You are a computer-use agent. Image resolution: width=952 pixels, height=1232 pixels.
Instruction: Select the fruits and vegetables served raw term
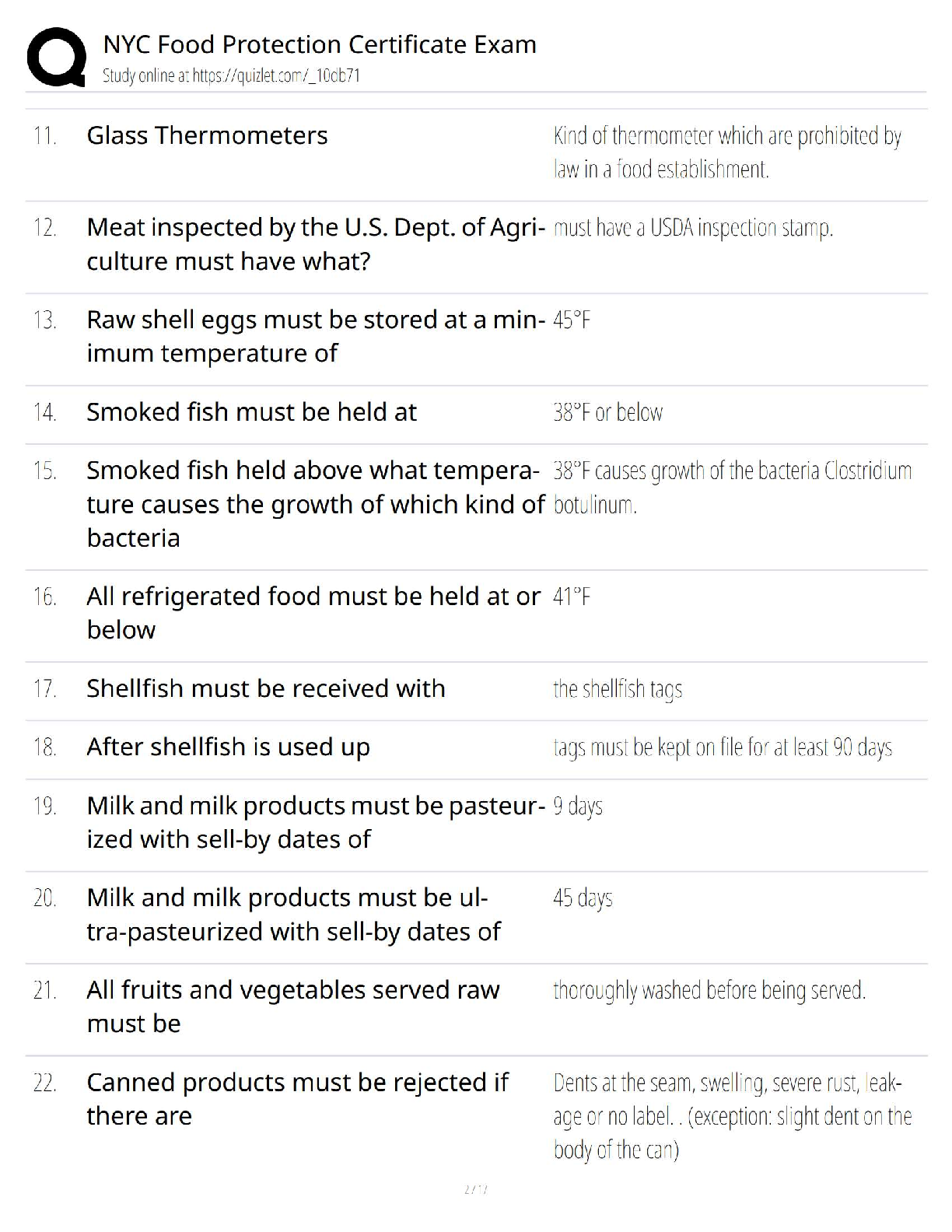tap(293, 1006)
